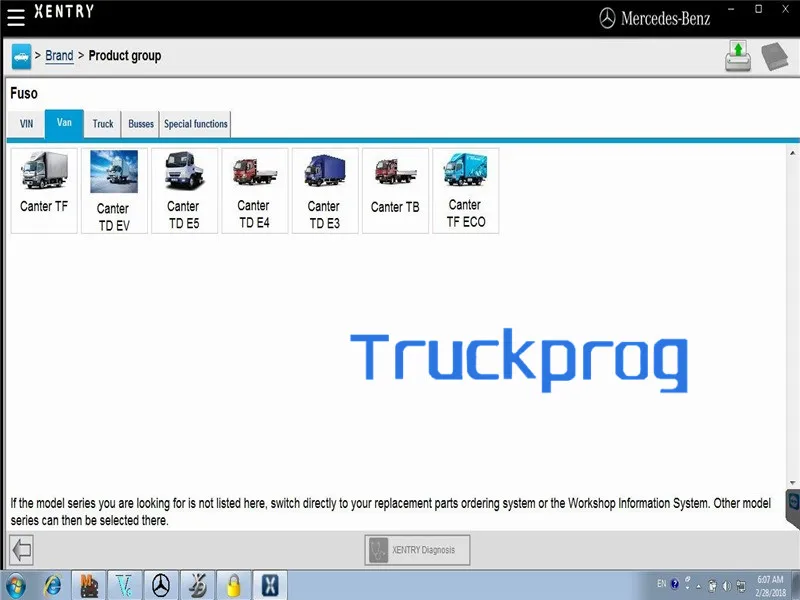The height and width of the screenshot is (600, 800).
Task: Select the Canter TF vehicle
Action: (44, 191)
